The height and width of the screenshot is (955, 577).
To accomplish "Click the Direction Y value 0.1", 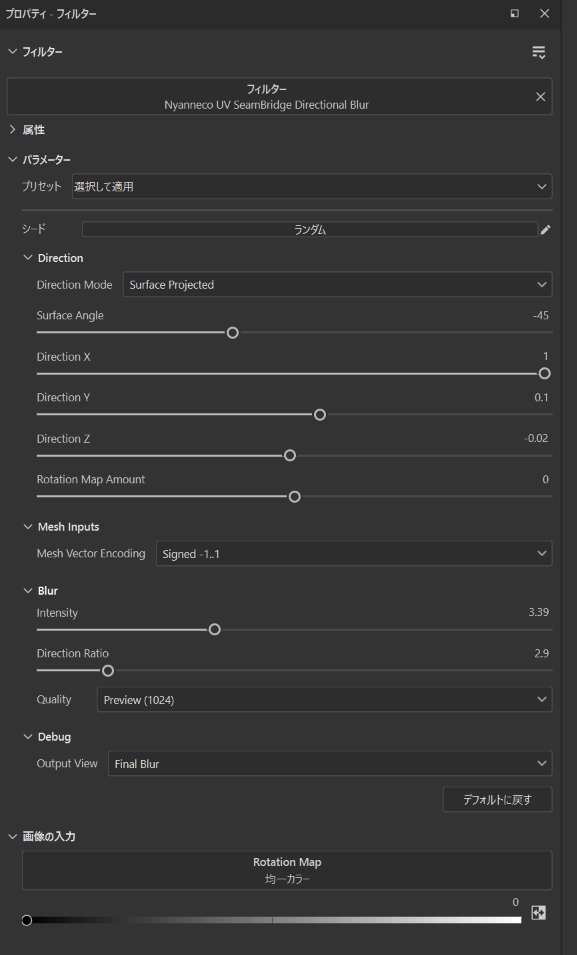I will pos(541,397).
